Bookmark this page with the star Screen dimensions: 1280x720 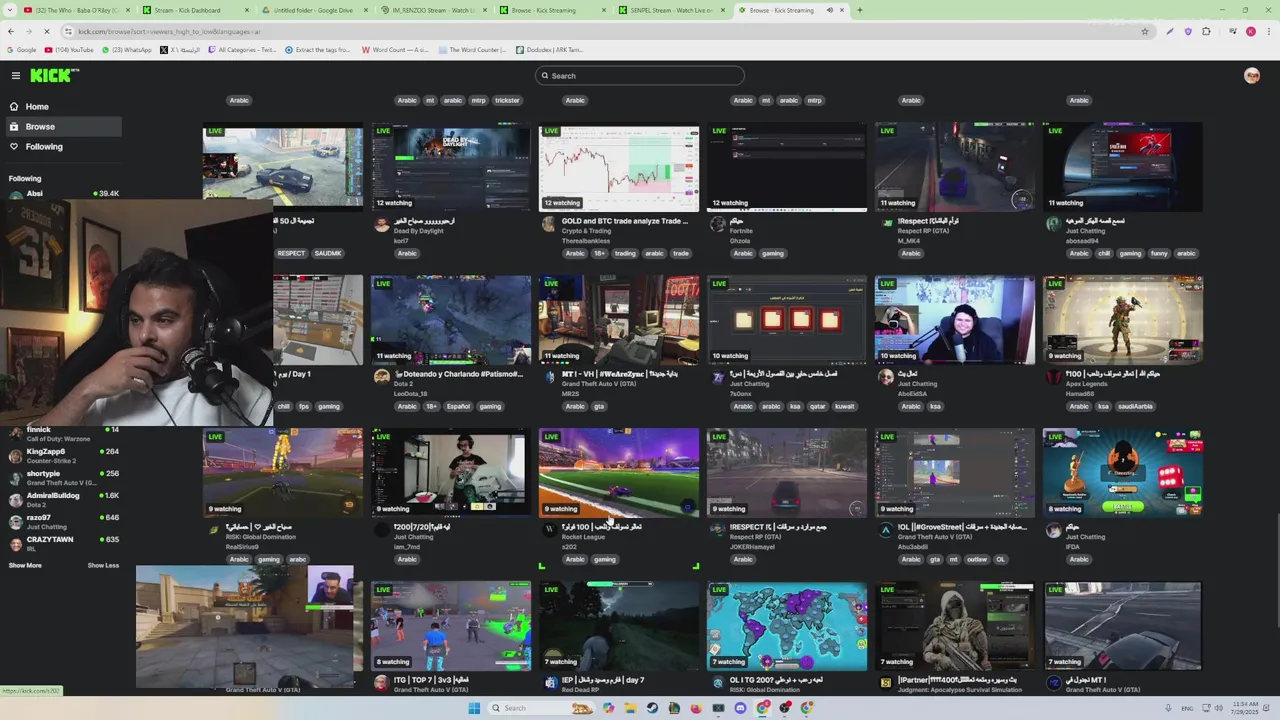click(x=1145, y=32)
